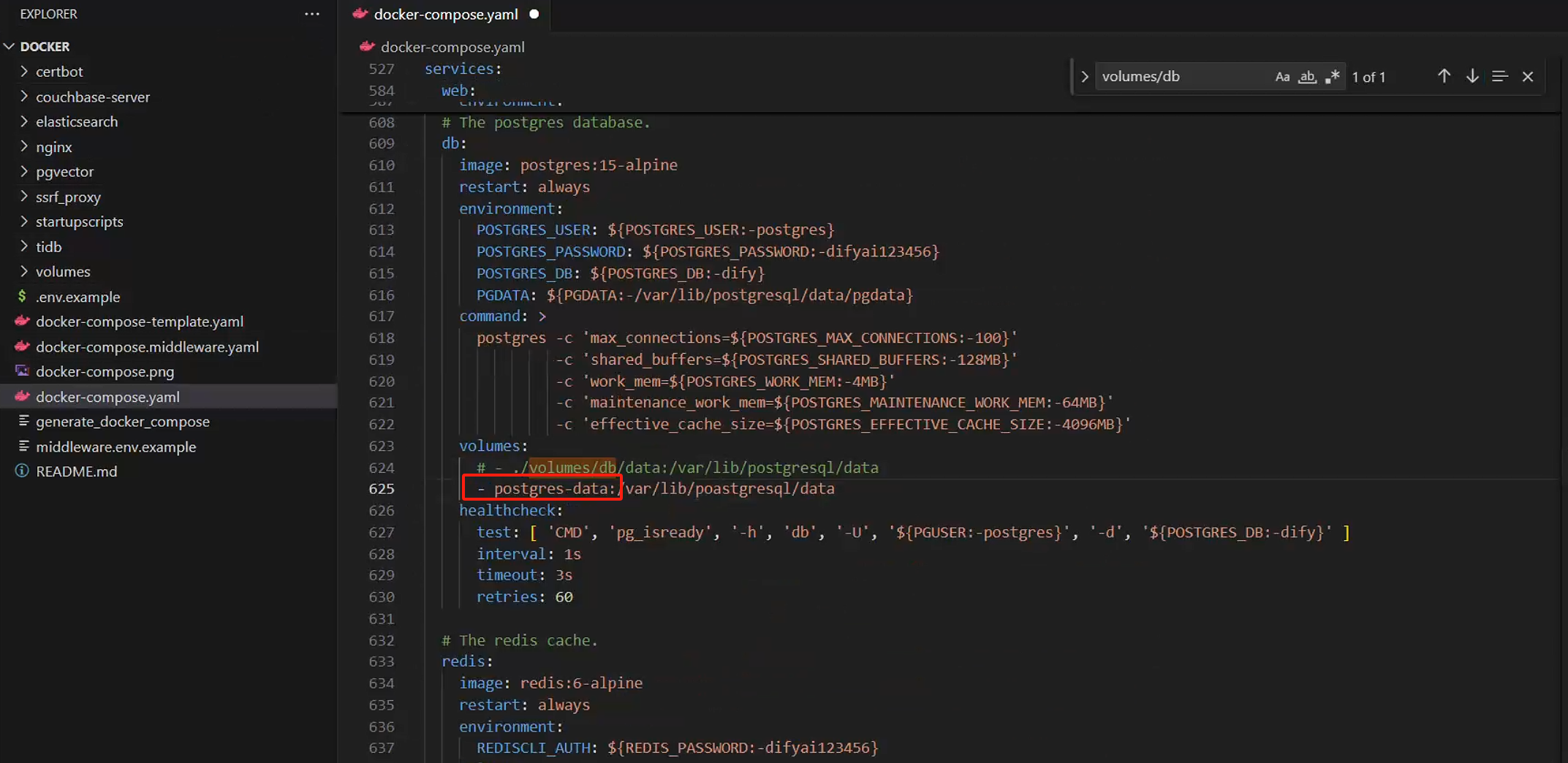Click inside the search input field

1184,76
